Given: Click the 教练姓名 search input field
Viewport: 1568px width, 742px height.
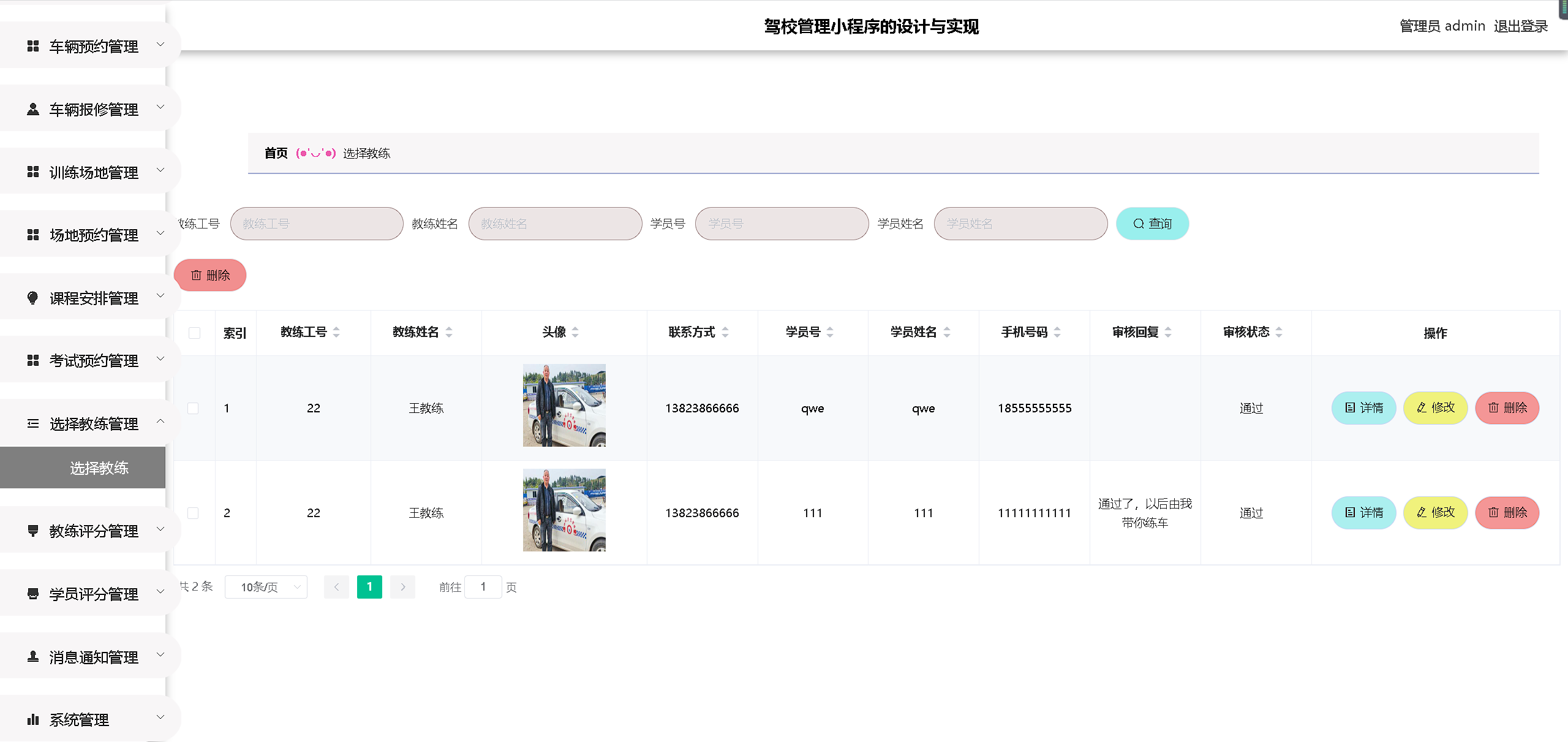Looking at the screenshot, I should (555, 224).
